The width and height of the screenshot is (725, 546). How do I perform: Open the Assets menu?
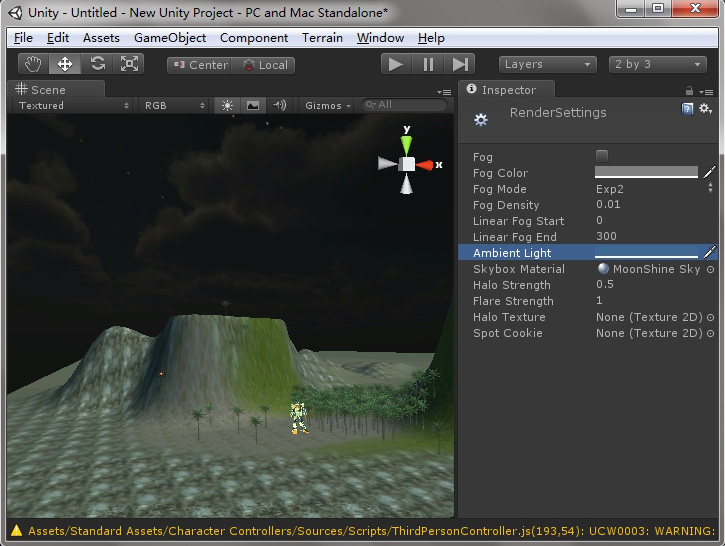101,38
